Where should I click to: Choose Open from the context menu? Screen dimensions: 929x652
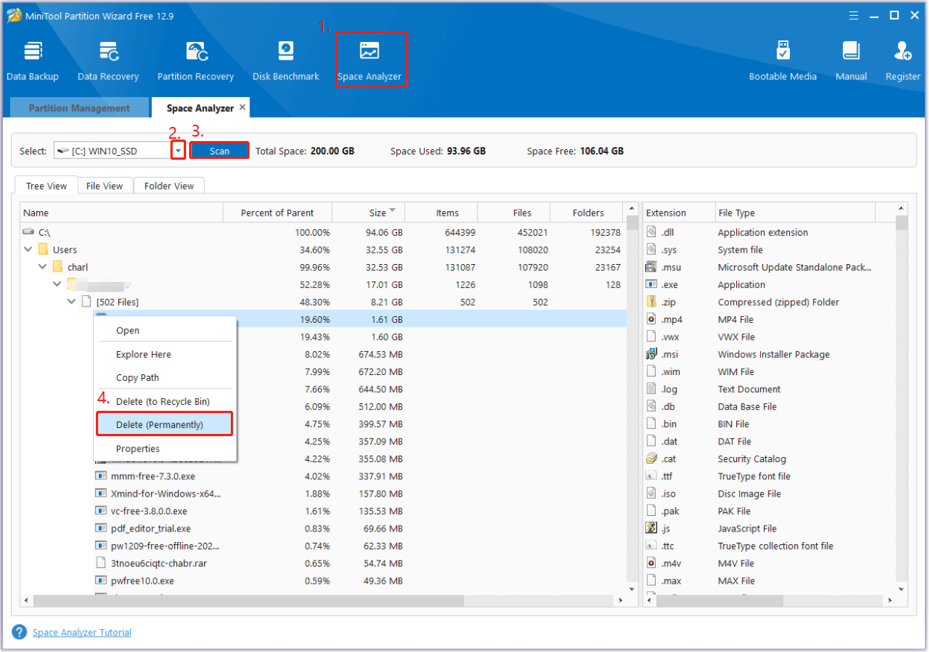(165, 330)
